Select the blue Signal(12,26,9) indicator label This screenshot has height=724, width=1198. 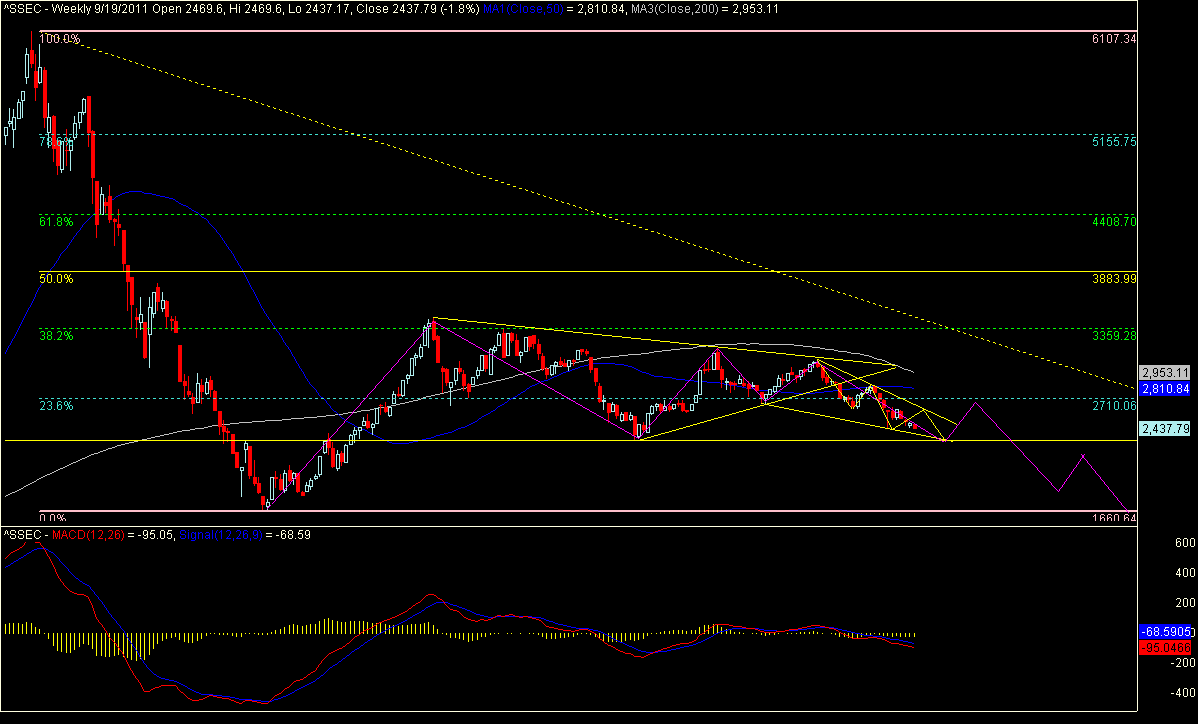click(215, 536)
